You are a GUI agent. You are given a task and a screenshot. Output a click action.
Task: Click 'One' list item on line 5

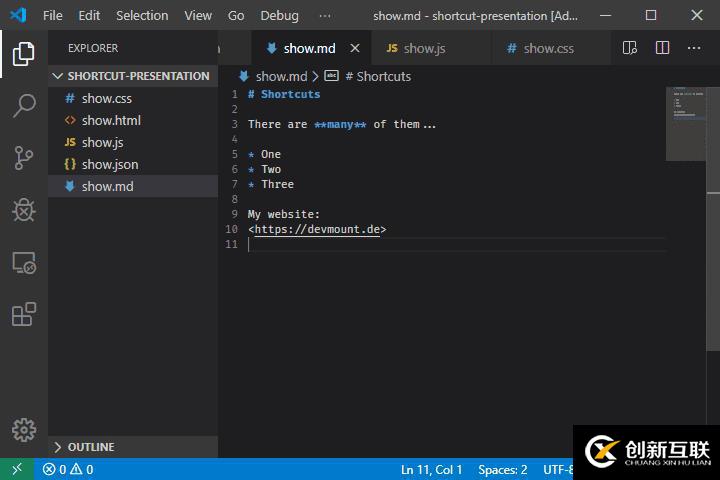(x=271, y=154)
